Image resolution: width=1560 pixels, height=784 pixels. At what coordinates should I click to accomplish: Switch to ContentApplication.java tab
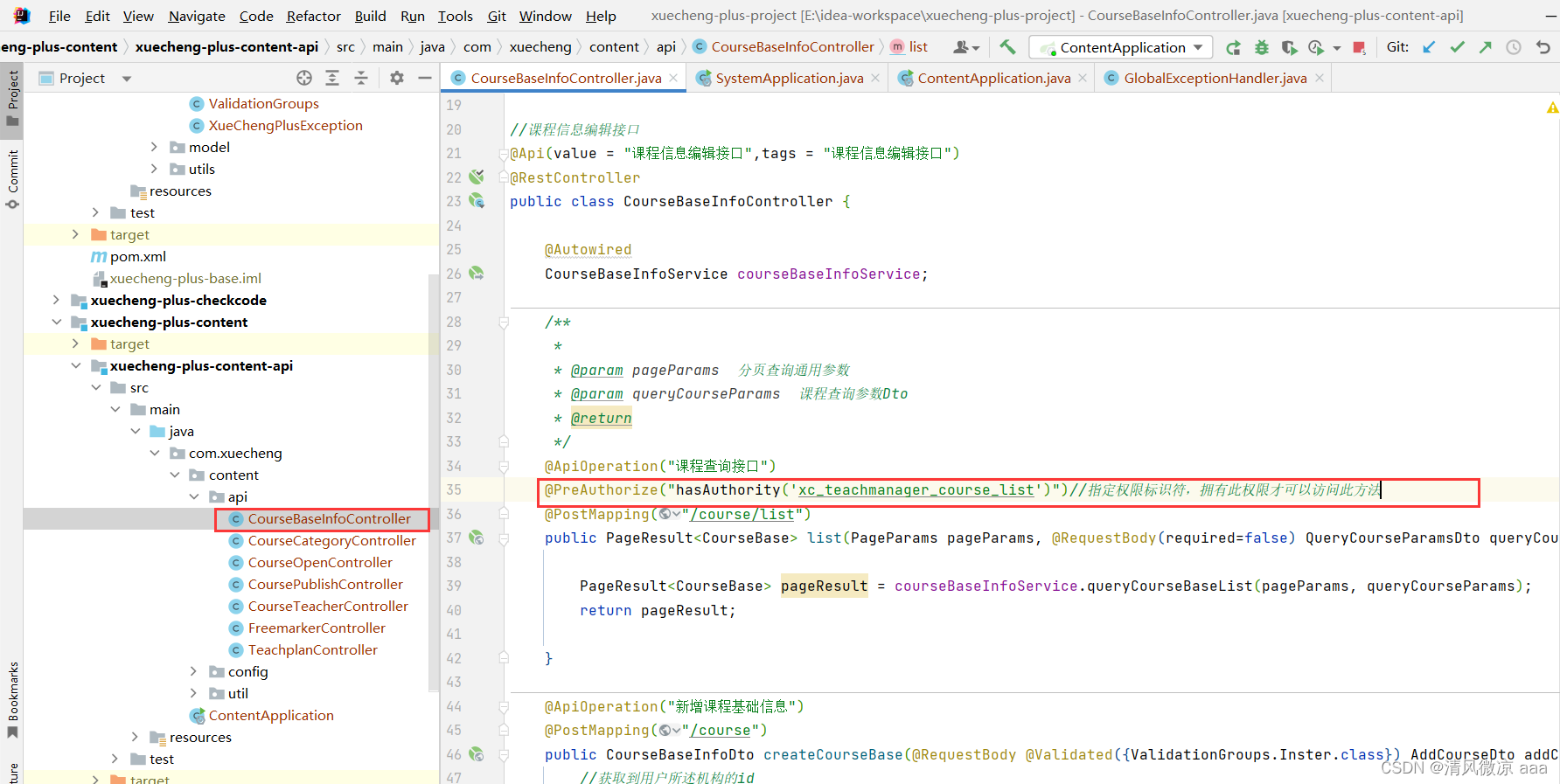click(993, 78)
